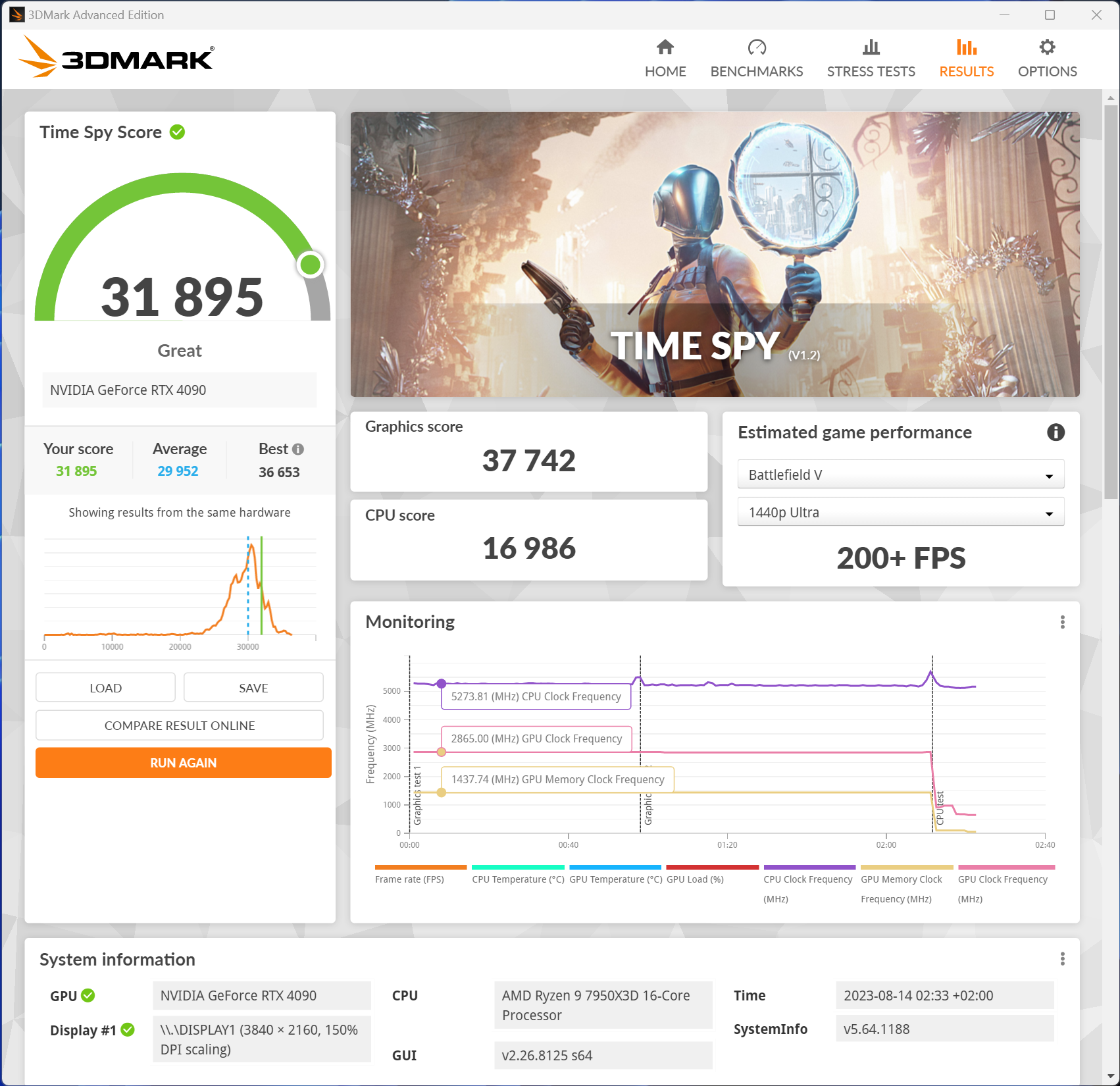The height and width of the screenshot is (1086, 1120).
Task: Click the yellow GPU memory clock marker point
Action: (x=442, y=792)
